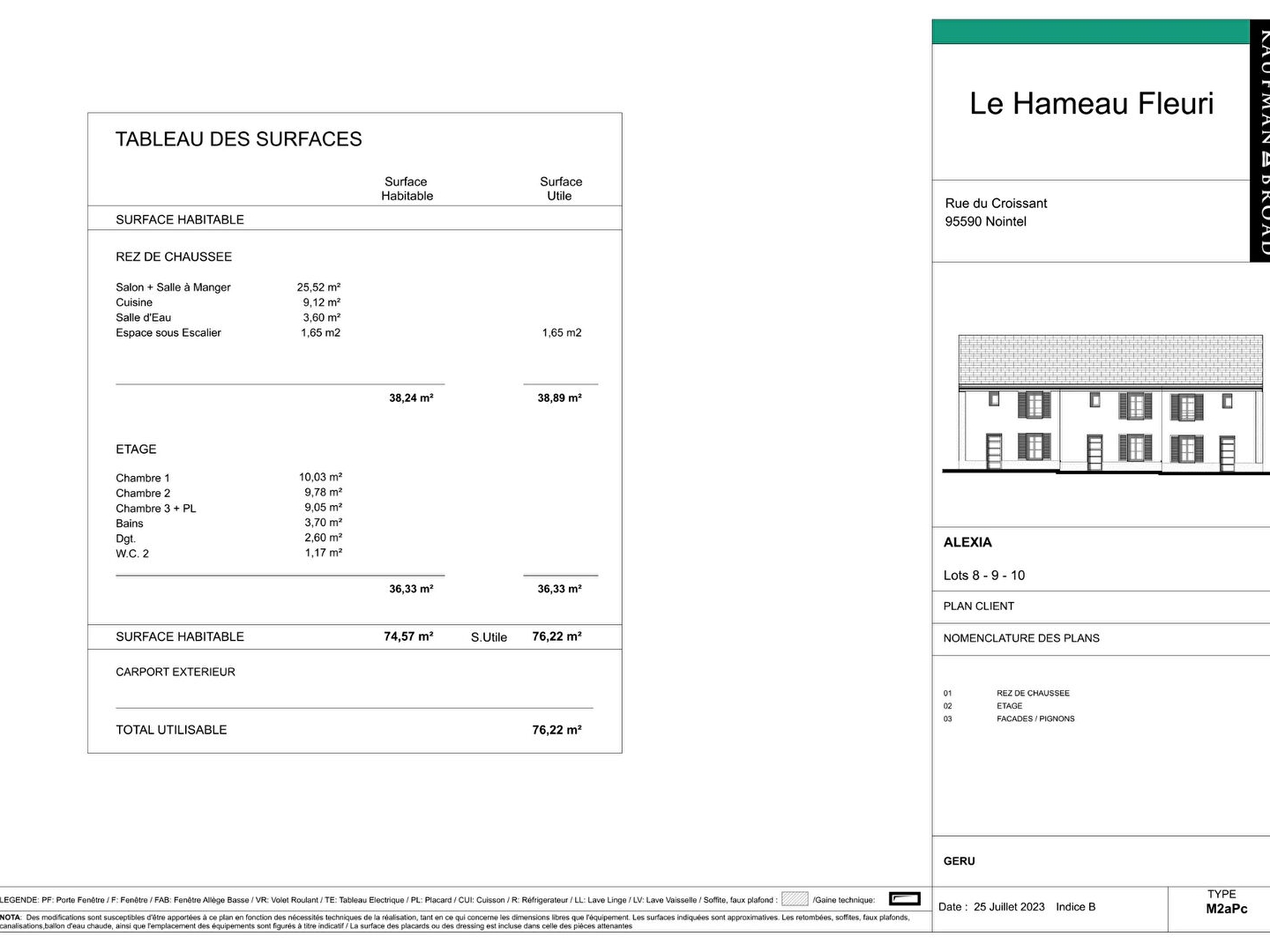Click the "GERU" label
The width and height of the screenshot is (1270, 952).
pos(960,861)
